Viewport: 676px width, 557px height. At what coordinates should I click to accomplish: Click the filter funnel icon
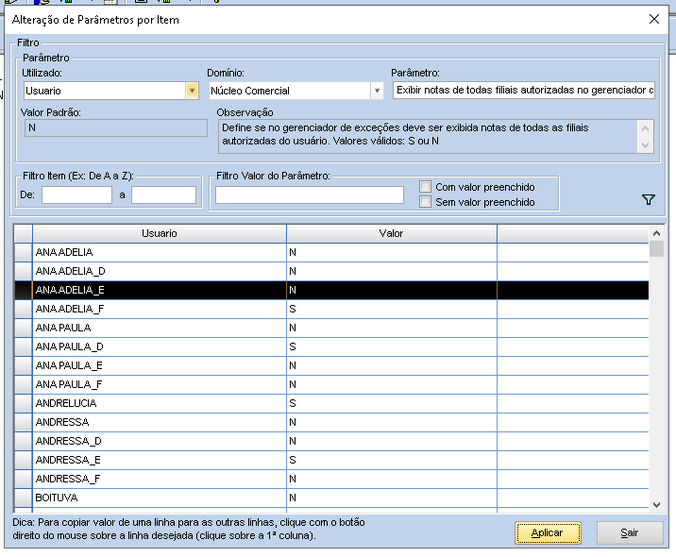tap(648, 199)
